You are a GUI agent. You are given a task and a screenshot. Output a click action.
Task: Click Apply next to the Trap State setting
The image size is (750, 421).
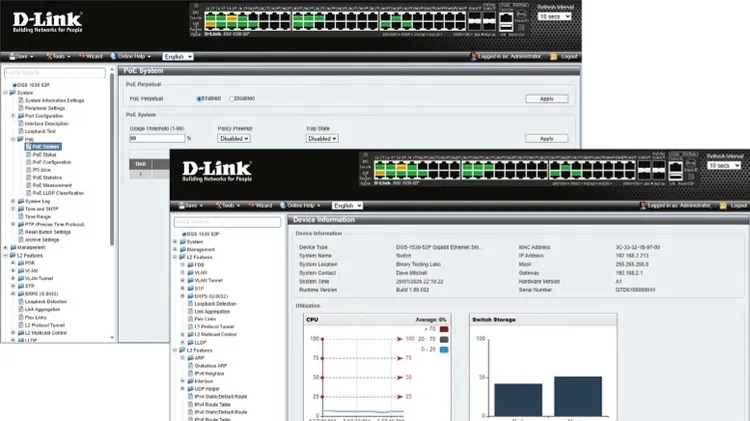546,138
